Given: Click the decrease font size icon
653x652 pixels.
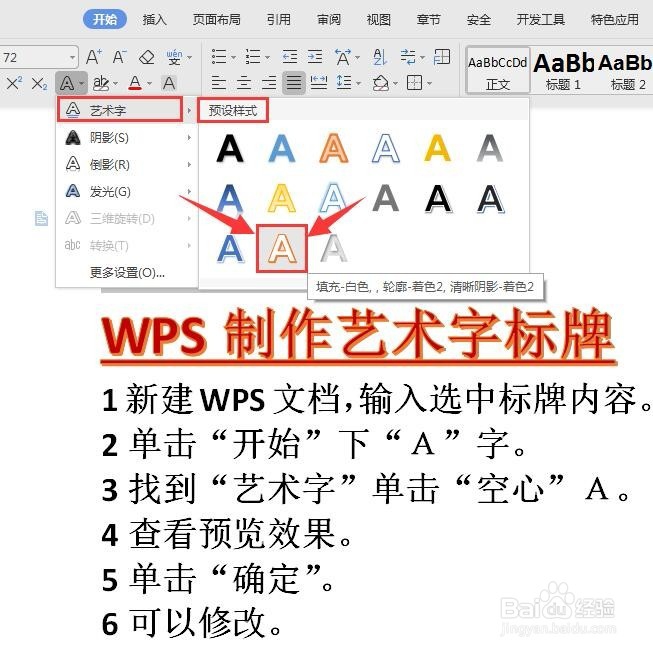Looking at the screenshot, I should point(119,57).
